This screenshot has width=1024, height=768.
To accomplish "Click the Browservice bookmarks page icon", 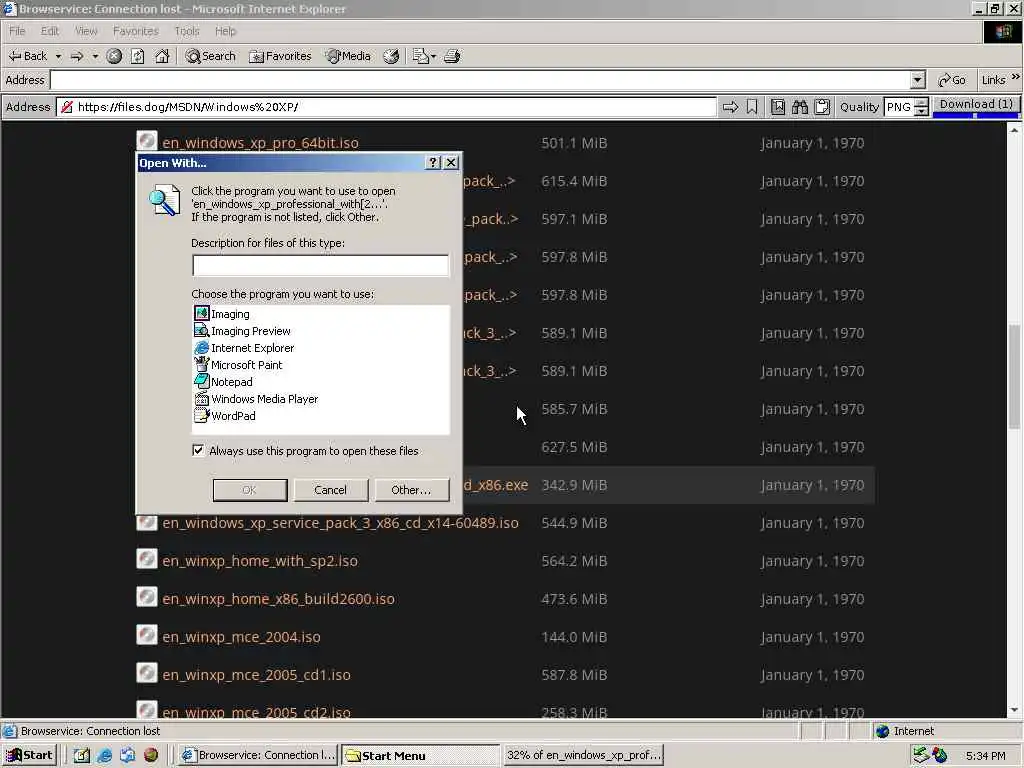I will click(778, 106).
